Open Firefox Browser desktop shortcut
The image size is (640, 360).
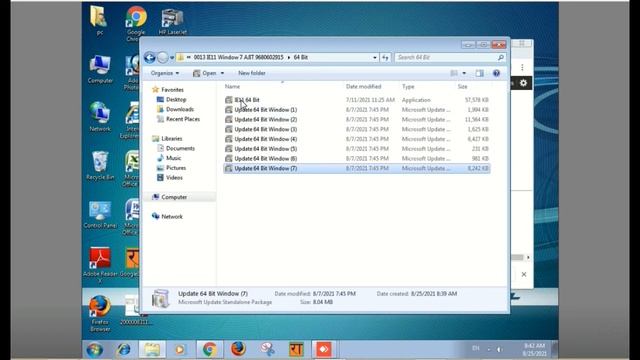click(x=100, y=313)
